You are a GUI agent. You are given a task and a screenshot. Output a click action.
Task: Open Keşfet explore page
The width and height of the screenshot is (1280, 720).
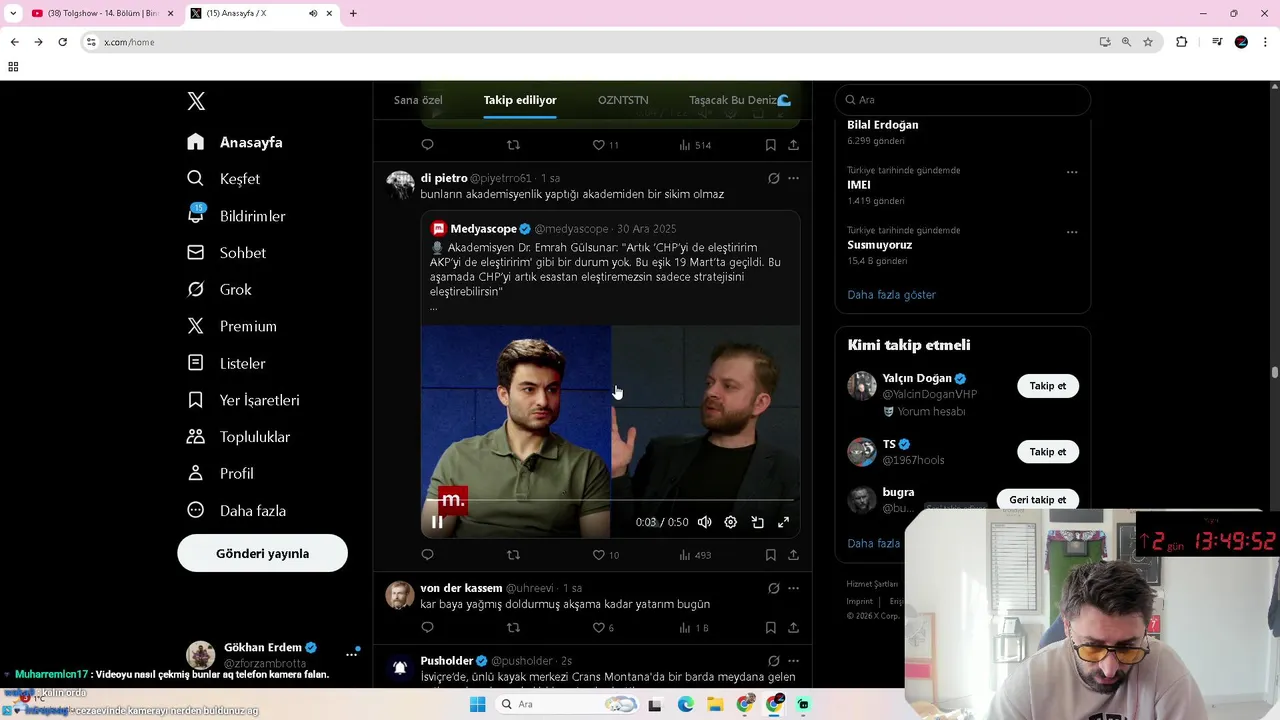[224, 179]
